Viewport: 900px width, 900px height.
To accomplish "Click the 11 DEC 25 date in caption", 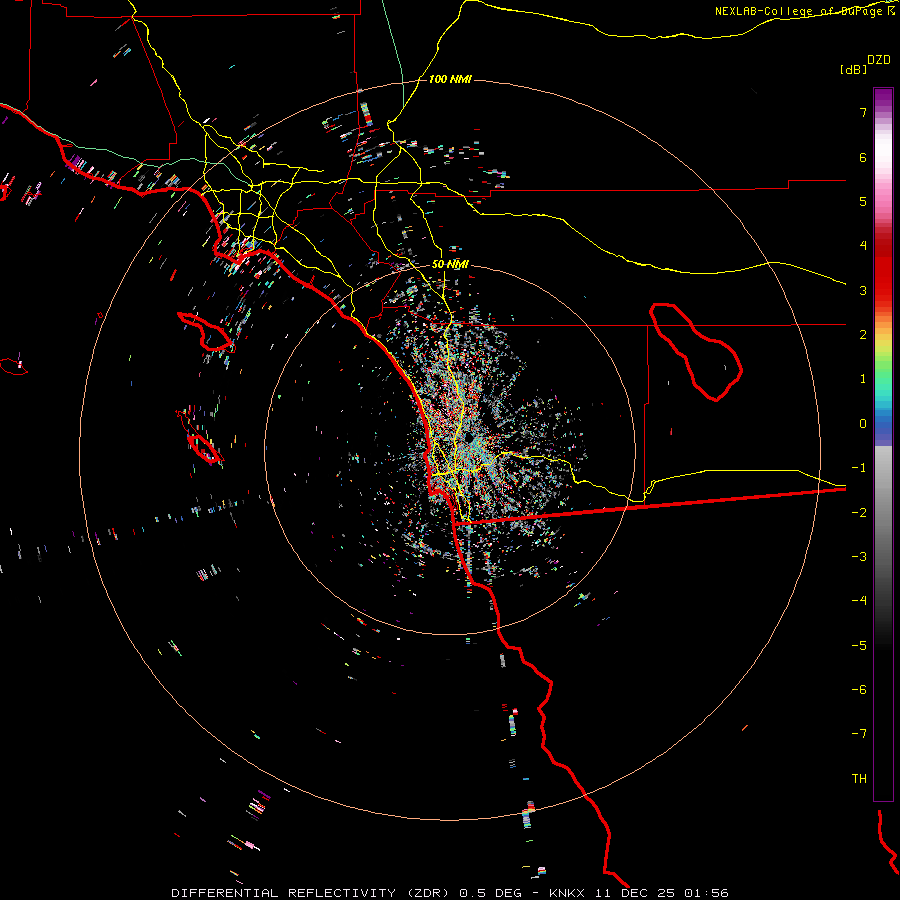I will (634, 893).
